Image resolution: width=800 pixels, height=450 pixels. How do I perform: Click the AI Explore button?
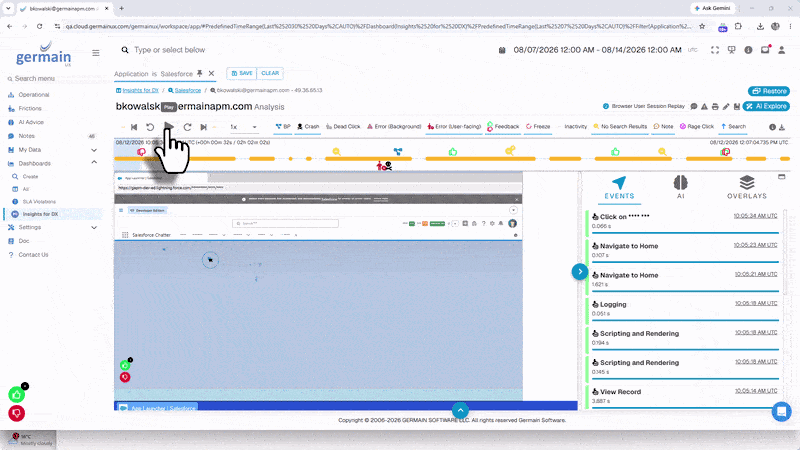tap(766, 106)
